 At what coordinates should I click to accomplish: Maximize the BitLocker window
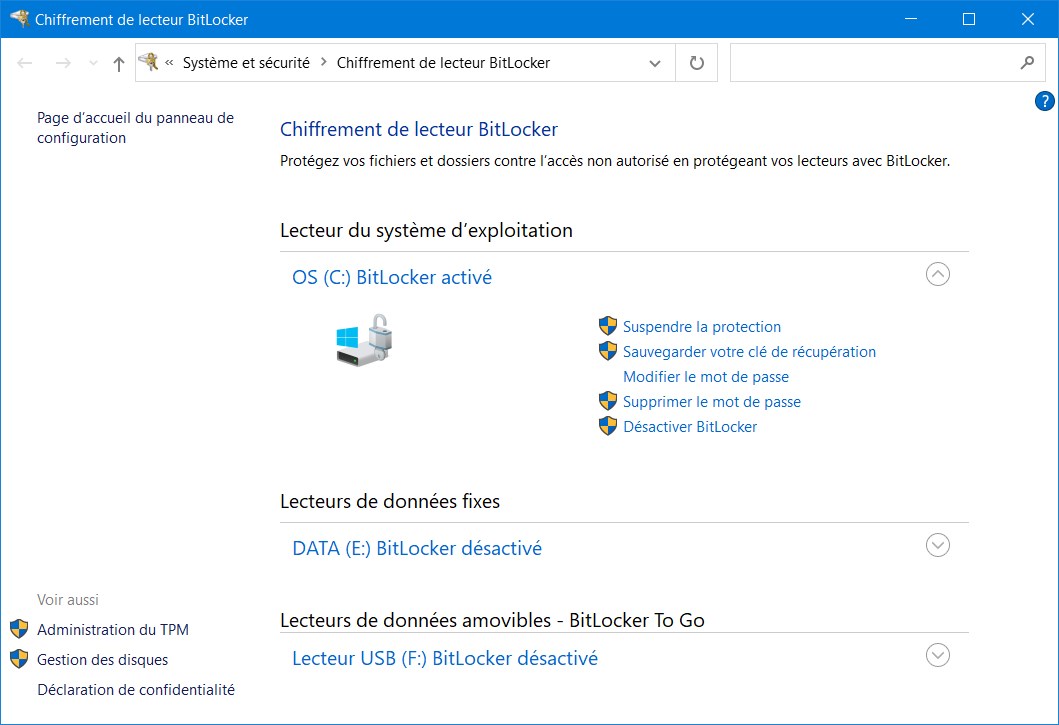[x=968, y=19]
